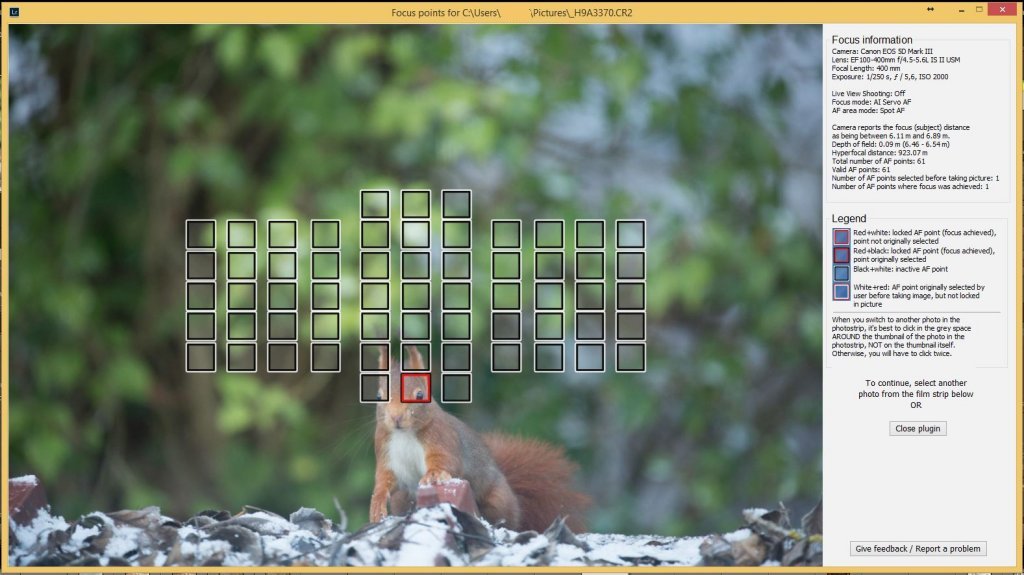Click the AF point right of the red one
This screenshot has height=575, width=1024.
click(456, 388)
